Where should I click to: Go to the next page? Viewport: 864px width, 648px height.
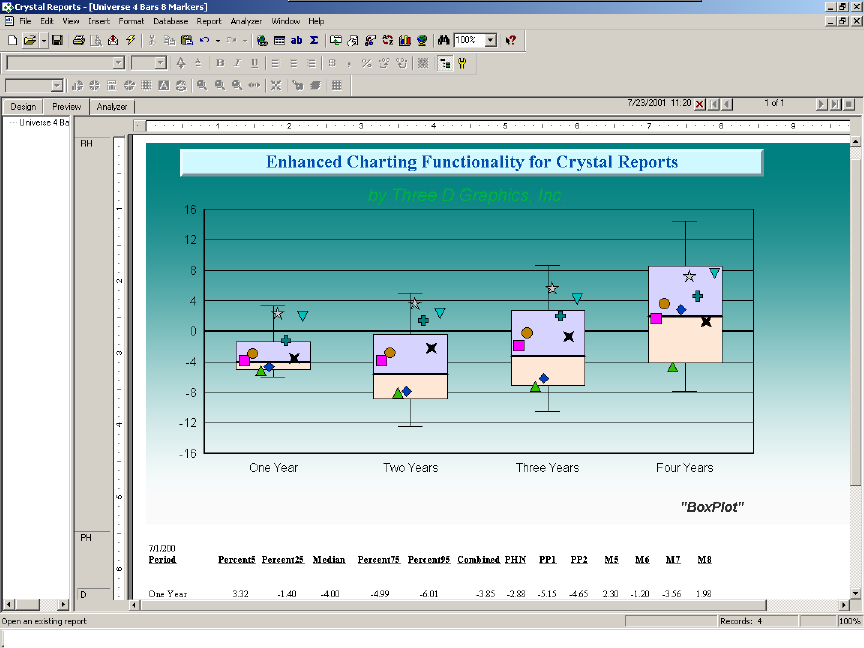821,104
